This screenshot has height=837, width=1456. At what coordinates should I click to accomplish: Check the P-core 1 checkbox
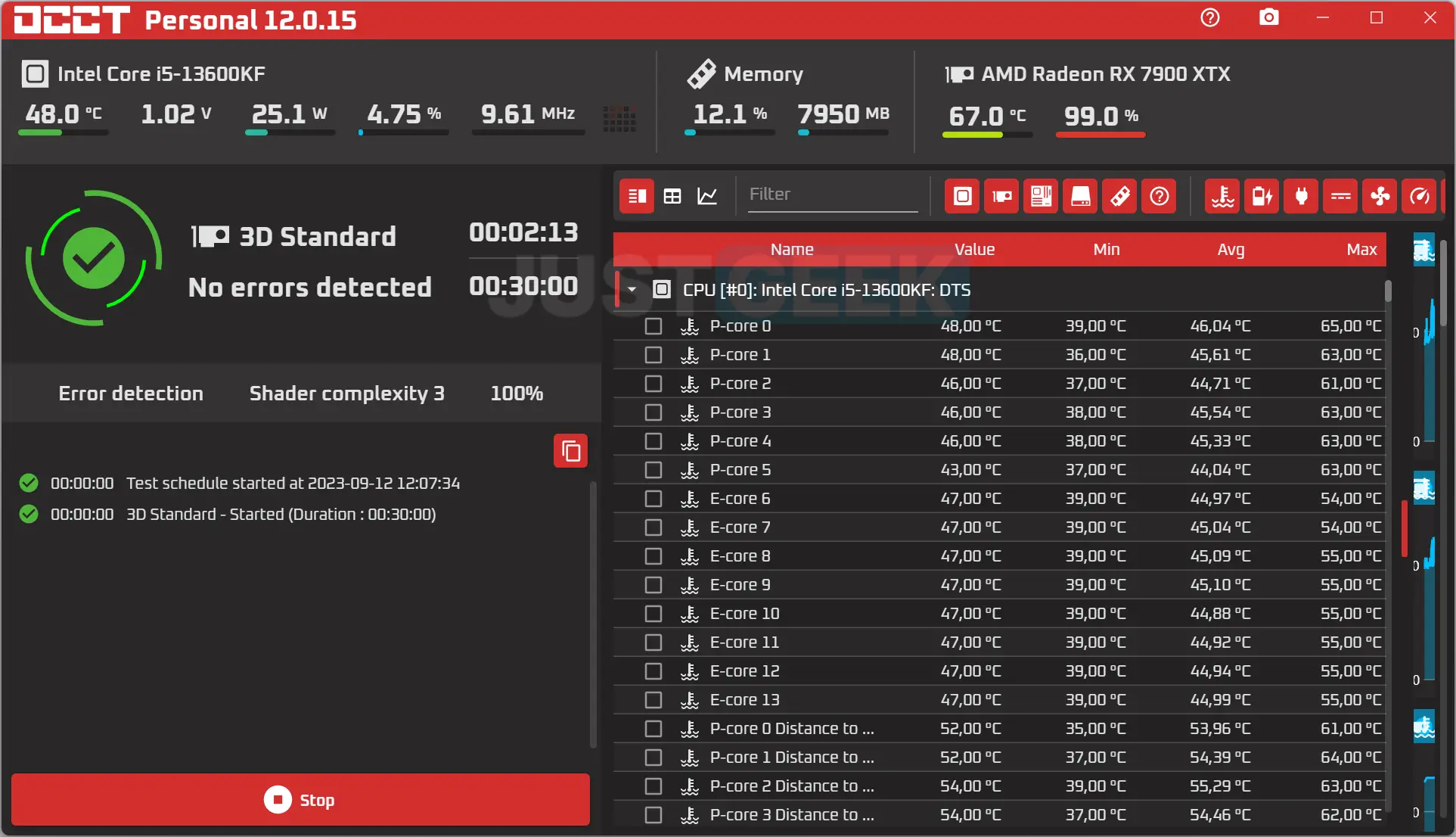coord(653,355)
